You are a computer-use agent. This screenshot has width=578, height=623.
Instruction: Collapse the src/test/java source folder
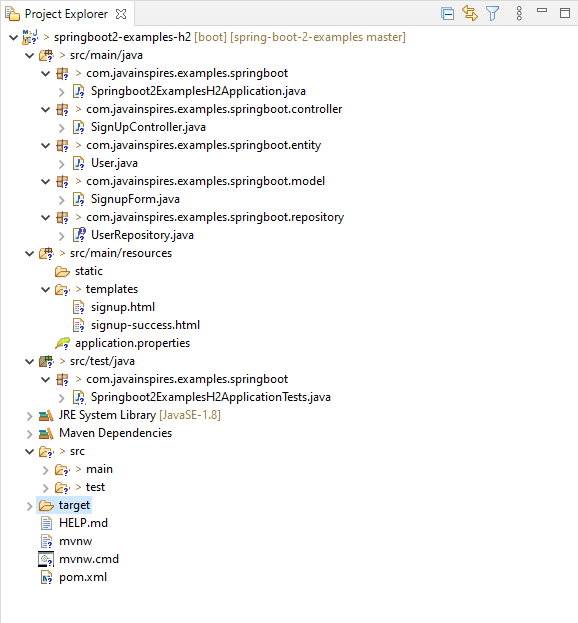[29, 361]
